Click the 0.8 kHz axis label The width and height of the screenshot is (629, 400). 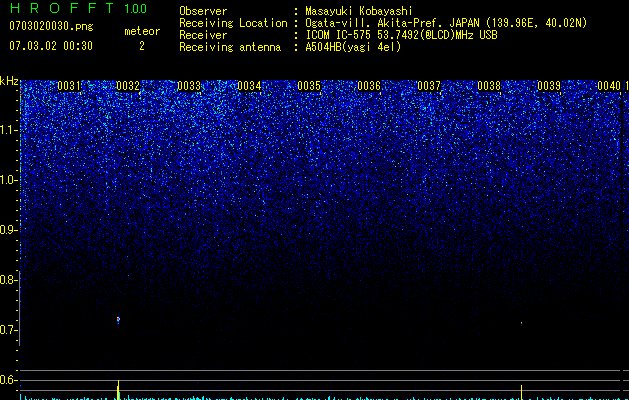[x=8, y=280]
